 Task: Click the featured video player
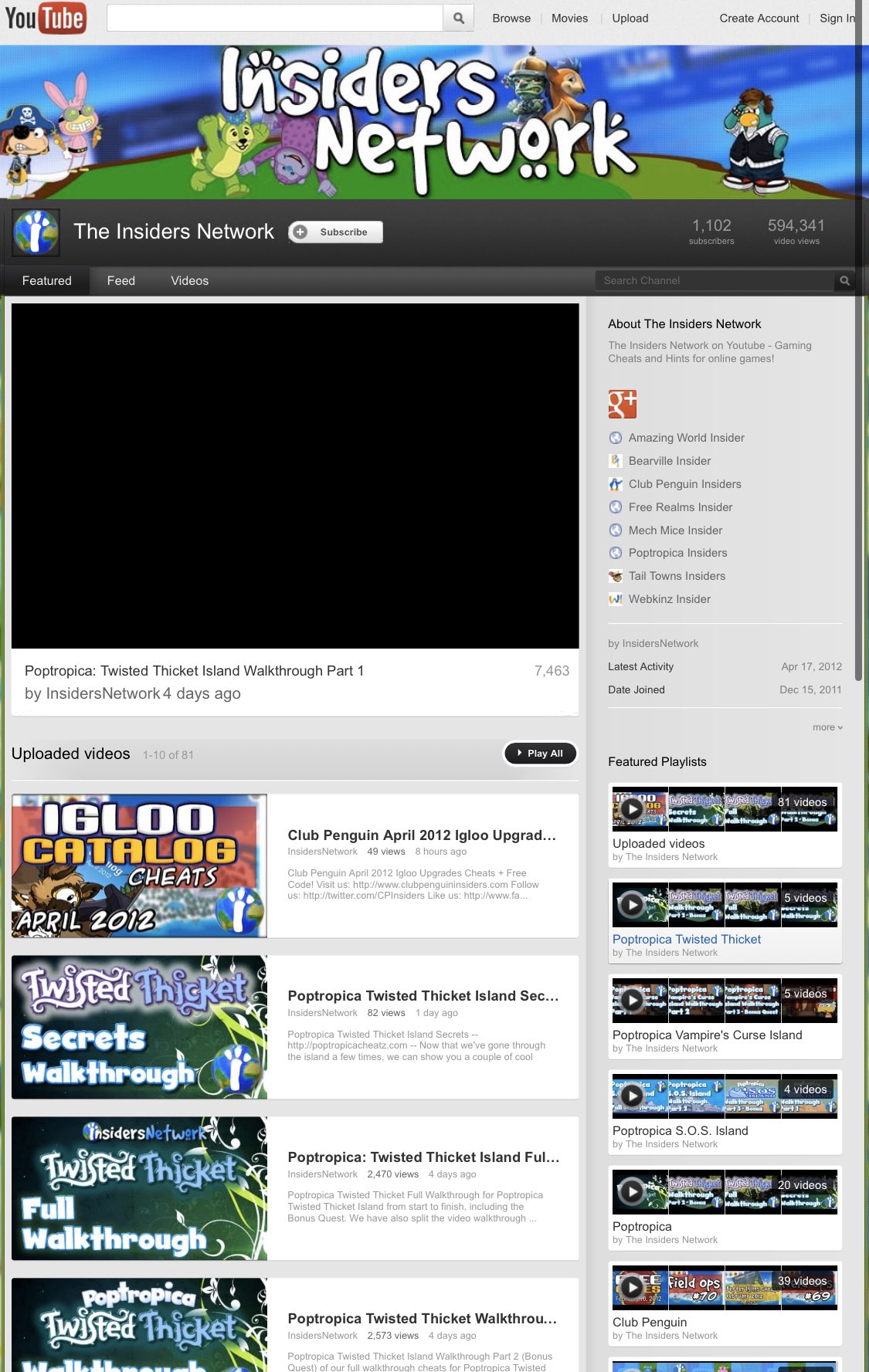[x=295, y=476]
